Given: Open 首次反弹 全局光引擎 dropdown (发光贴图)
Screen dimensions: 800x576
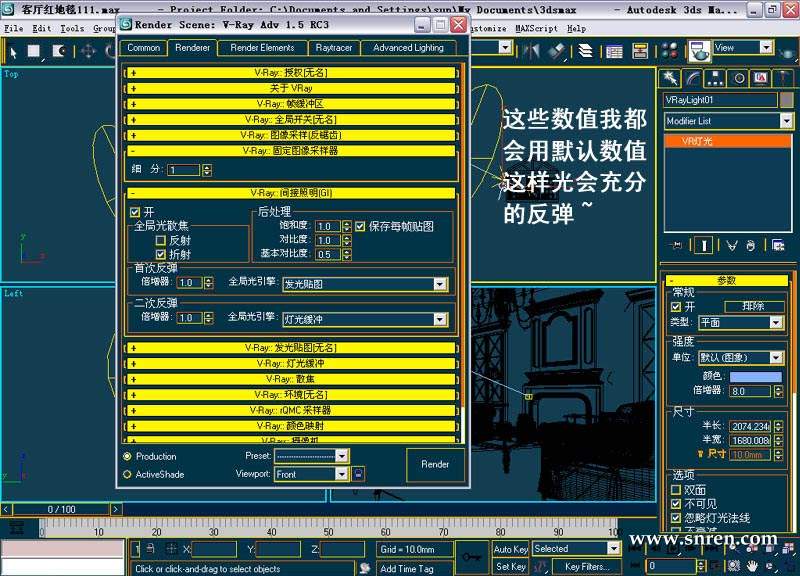Looking at the screenshot, I should (365, 284).
